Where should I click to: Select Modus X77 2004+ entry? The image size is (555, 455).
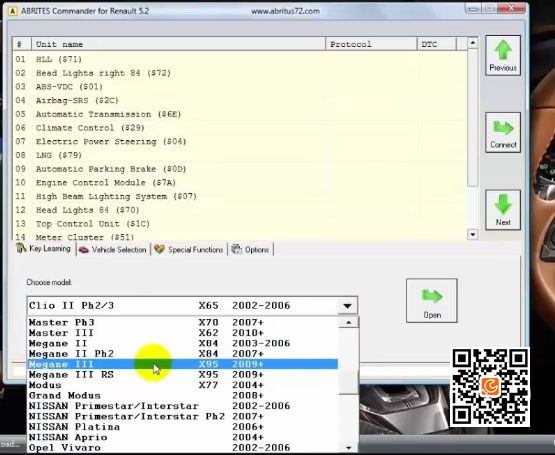coord(183,385)
